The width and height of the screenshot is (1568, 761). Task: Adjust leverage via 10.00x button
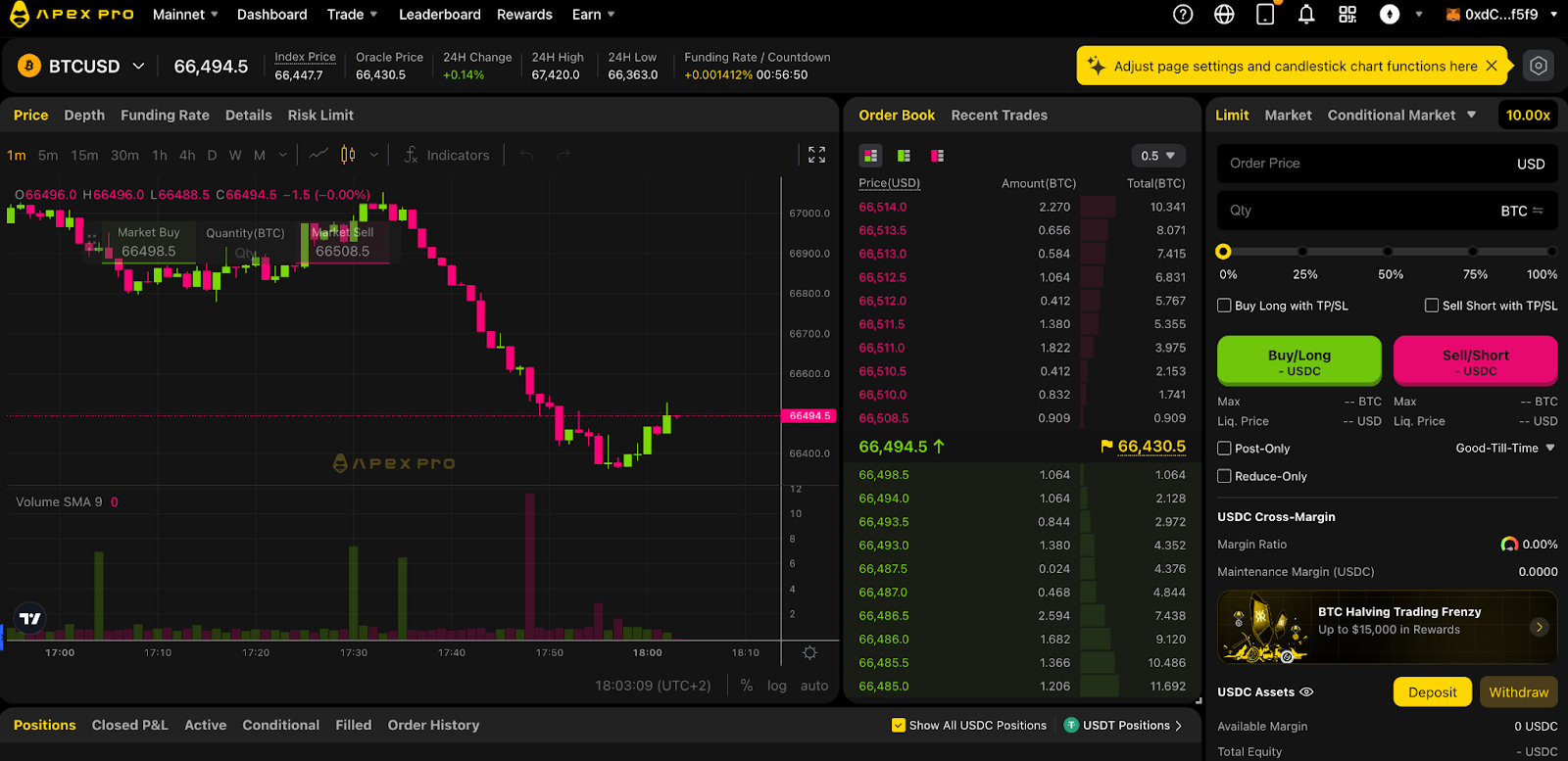click(1528, 116)
